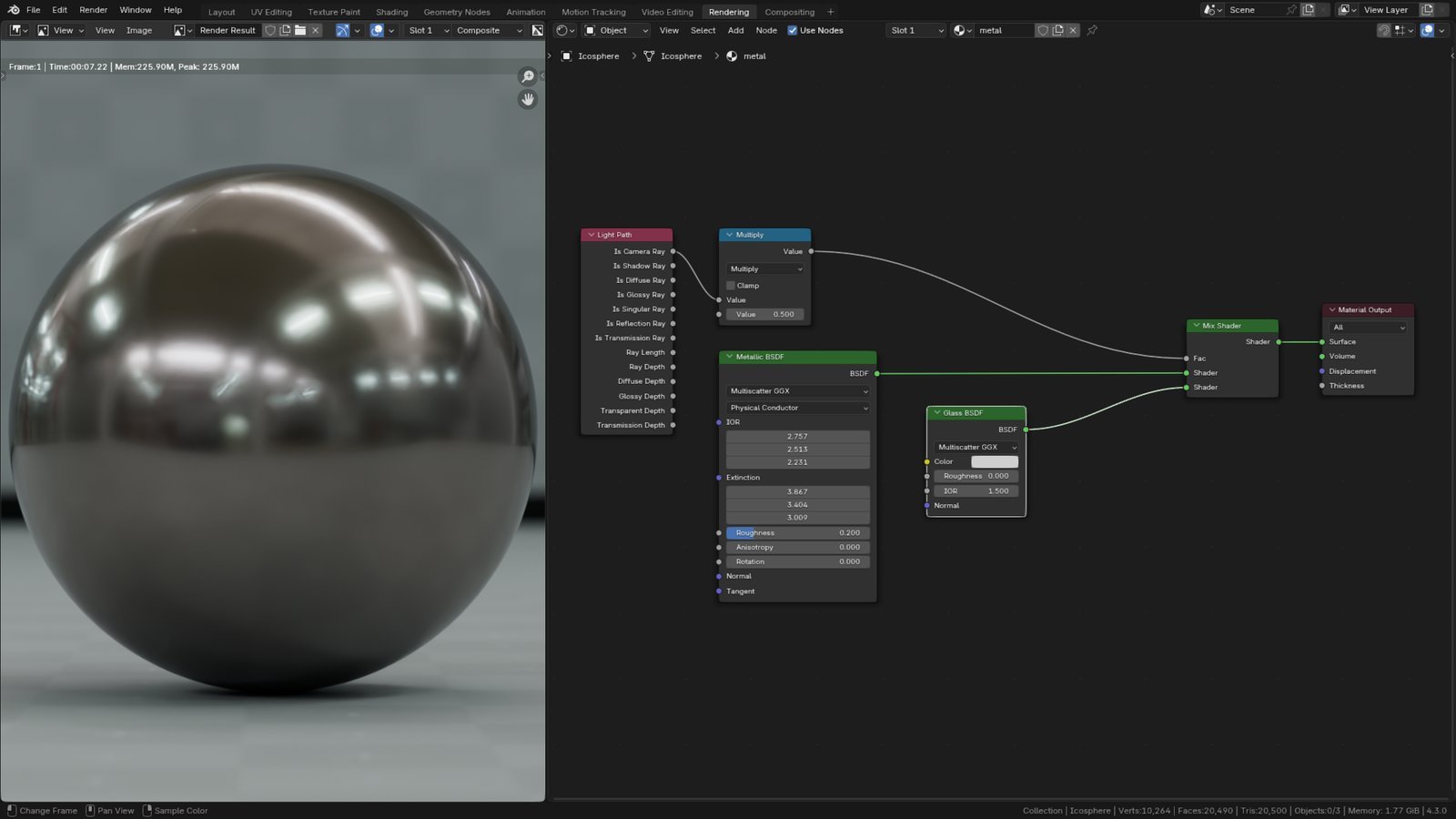Screen dimensions: 1456x819
Task: Toggle fake user shield for metal material
Action: 1043,30
